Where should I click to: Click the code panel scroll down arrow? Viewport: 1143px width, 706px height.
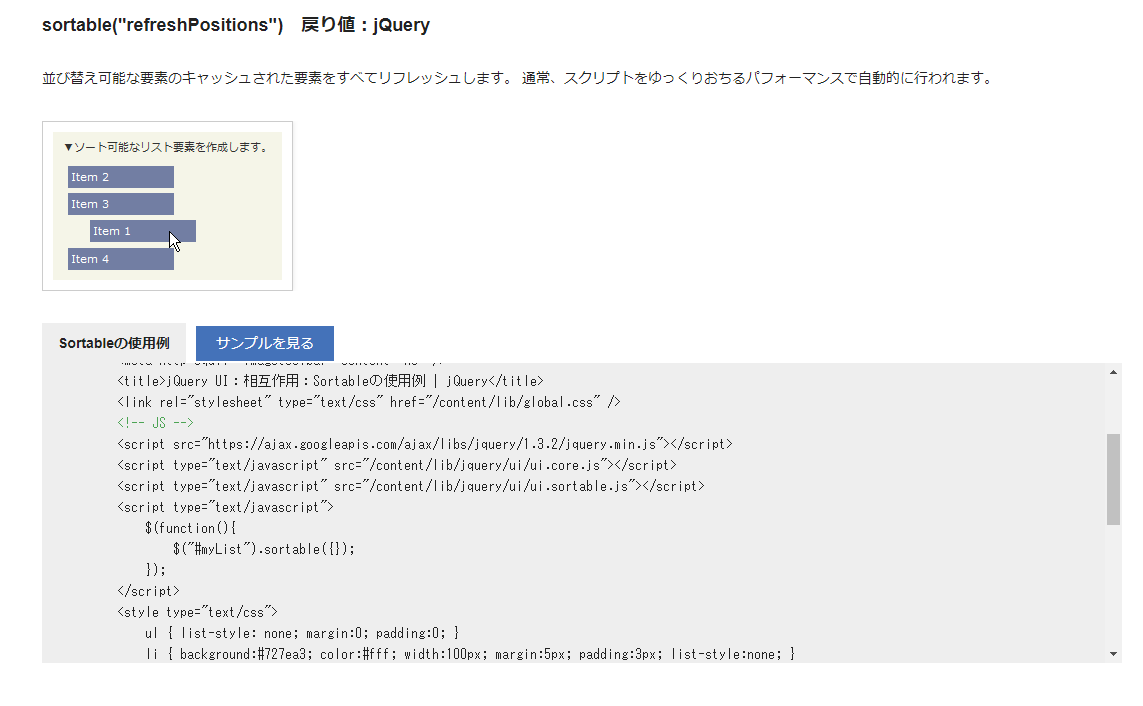tap(1113, 654)
